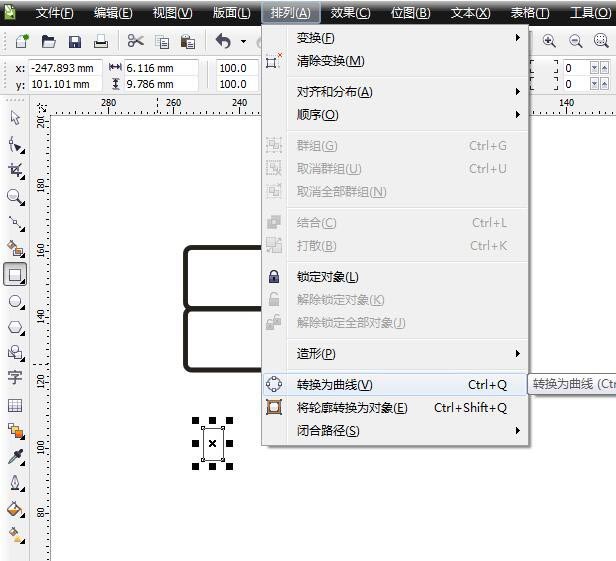Open the 版面(L) menu
Image resolution: width=616 pixels, height=561 pixels.
pos(231,13)
